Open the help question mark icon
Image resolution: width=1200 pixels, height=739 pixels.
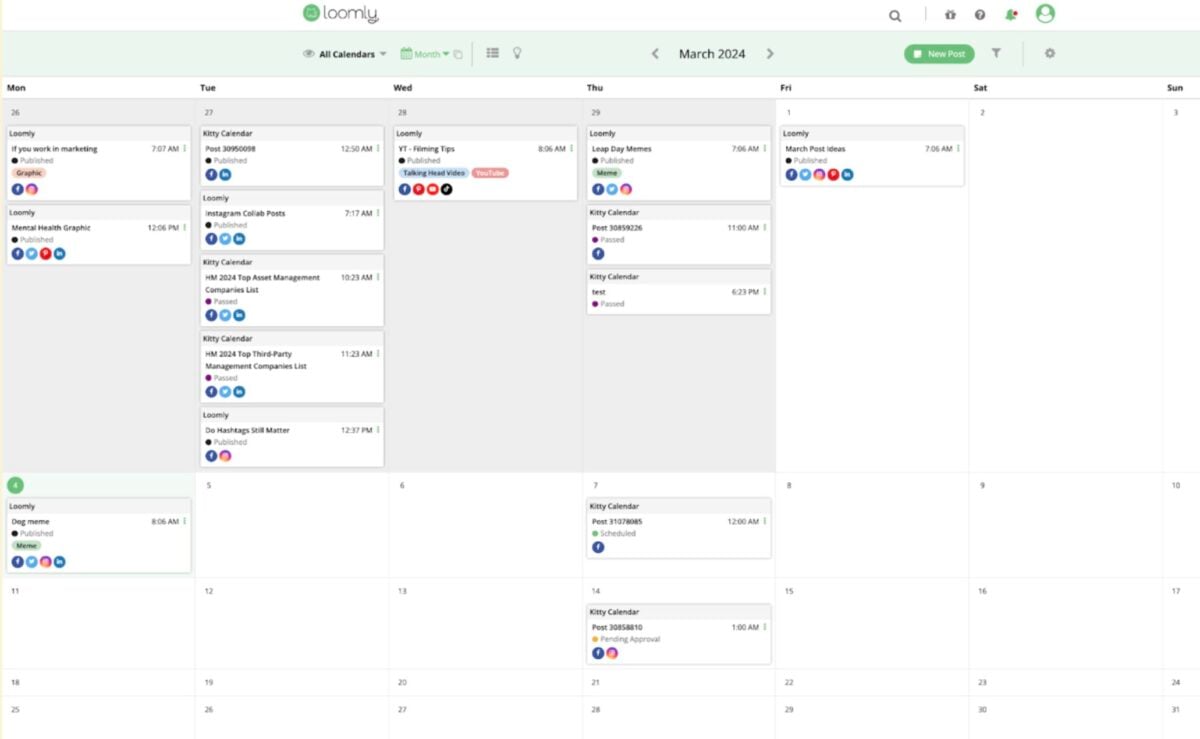pyautogui.click(x=980, y=15)
